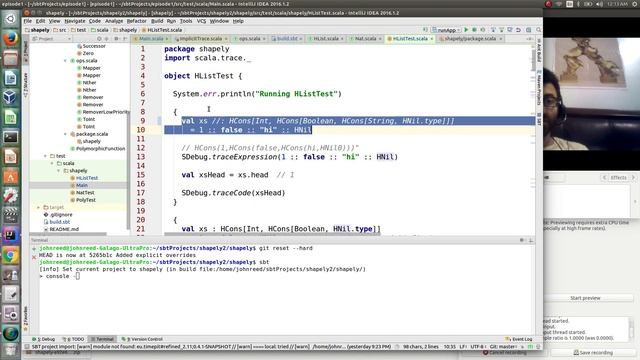Image resolution: width=640 pixels, height=360 pixels.
Task: Open the Debug tool window tab
Action: point(44,339)
